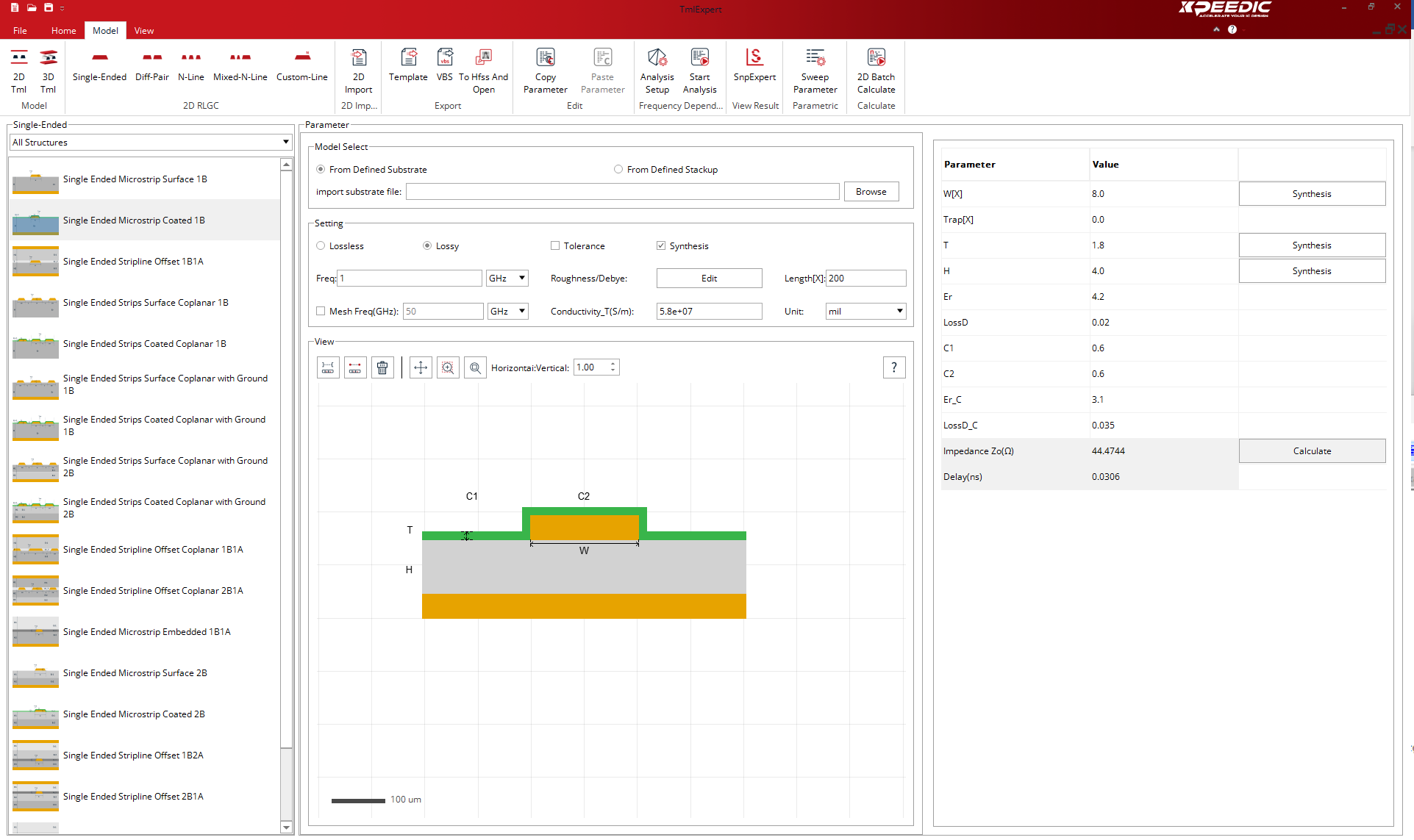Switch to the Model tab

105,31
